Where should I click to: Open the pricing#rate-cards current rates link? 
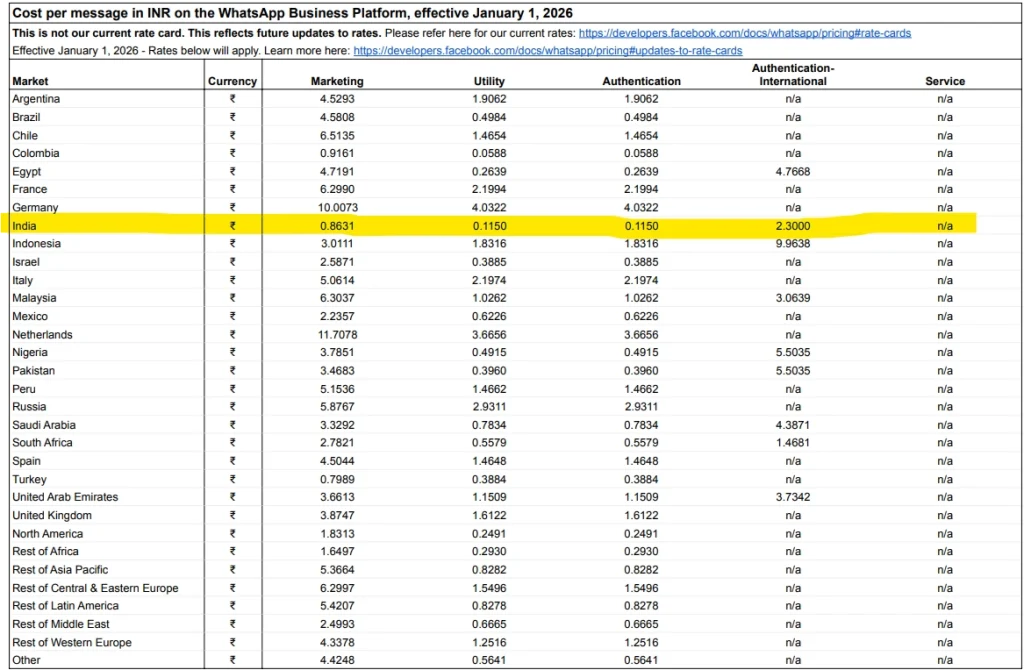click(745, 33)
